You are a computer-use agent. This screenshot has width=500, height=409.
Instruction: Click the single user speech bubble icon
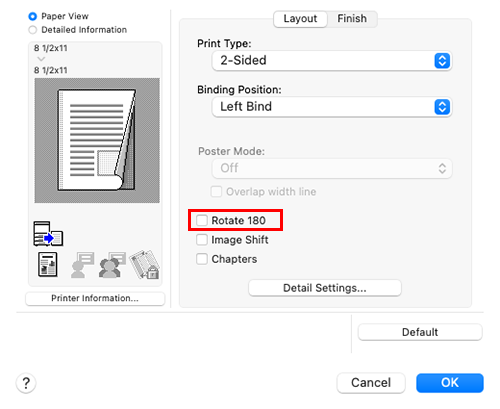[82, 265]
